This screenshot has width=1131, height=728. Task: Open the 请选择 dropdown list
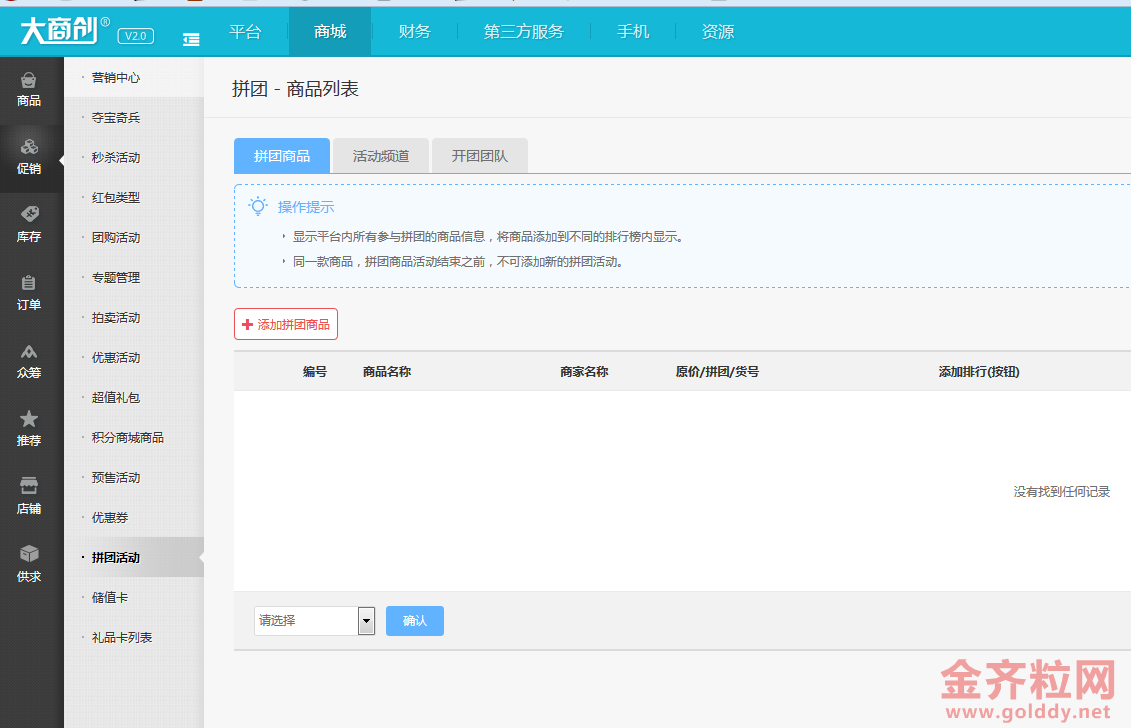click(x=314, y=621)
